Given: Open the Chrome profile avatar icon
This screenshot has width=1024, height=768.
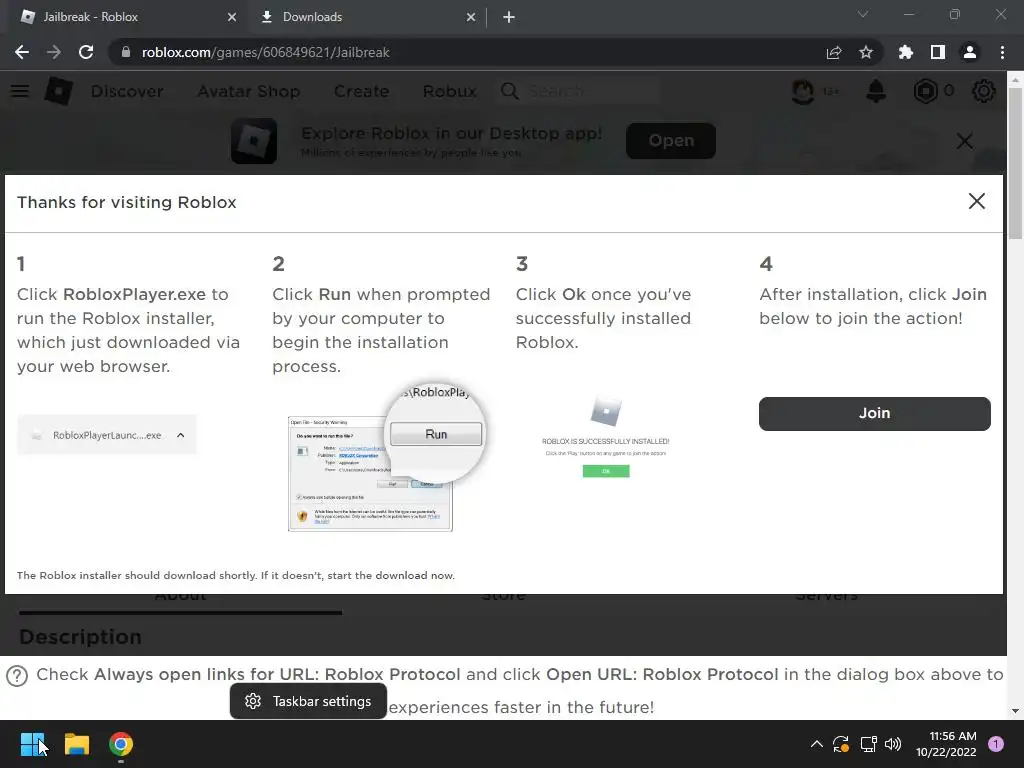Looking at the screenshot, I should point(970,52).
